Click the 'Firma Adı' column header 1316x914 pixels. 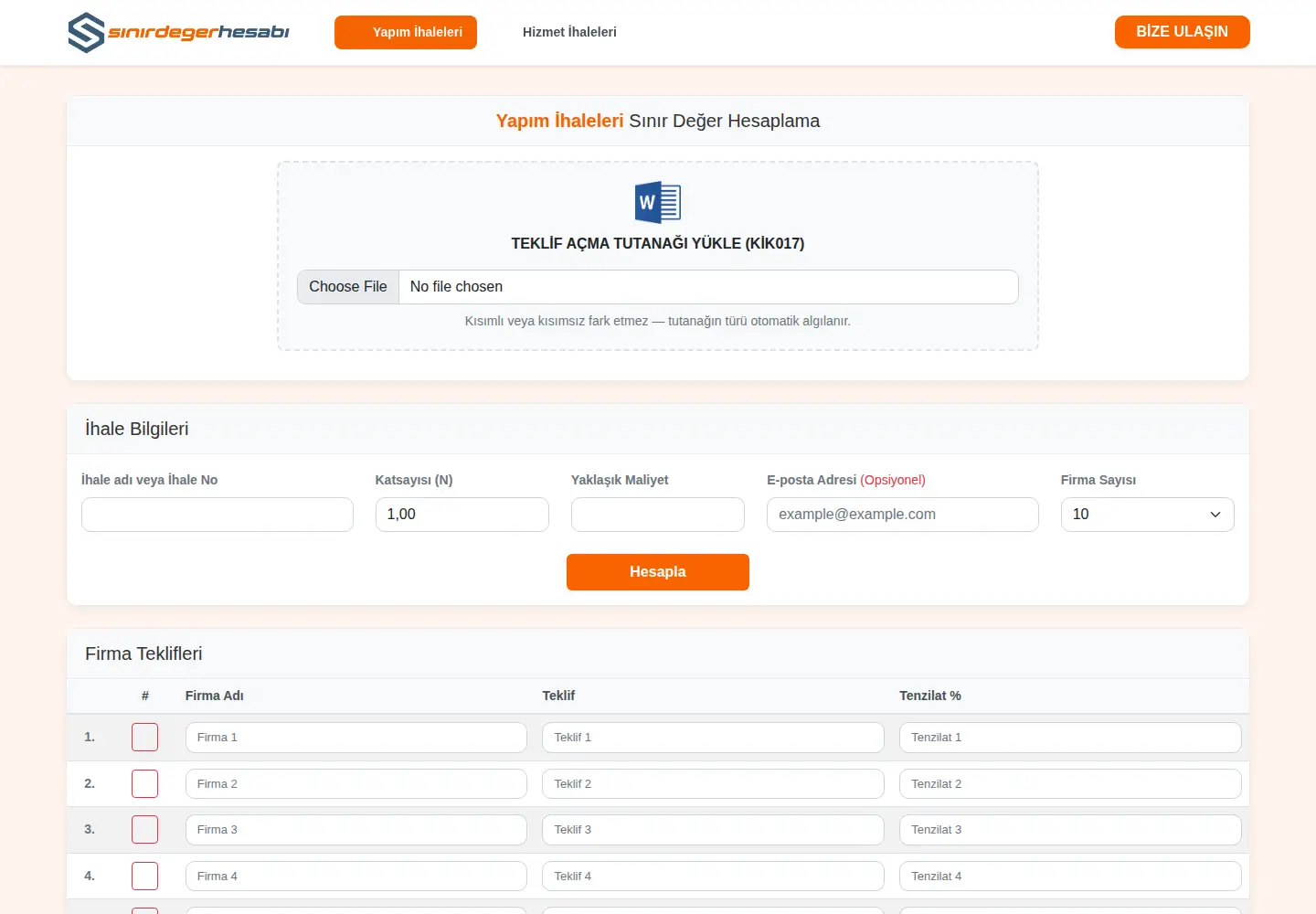tap(215, 696)
